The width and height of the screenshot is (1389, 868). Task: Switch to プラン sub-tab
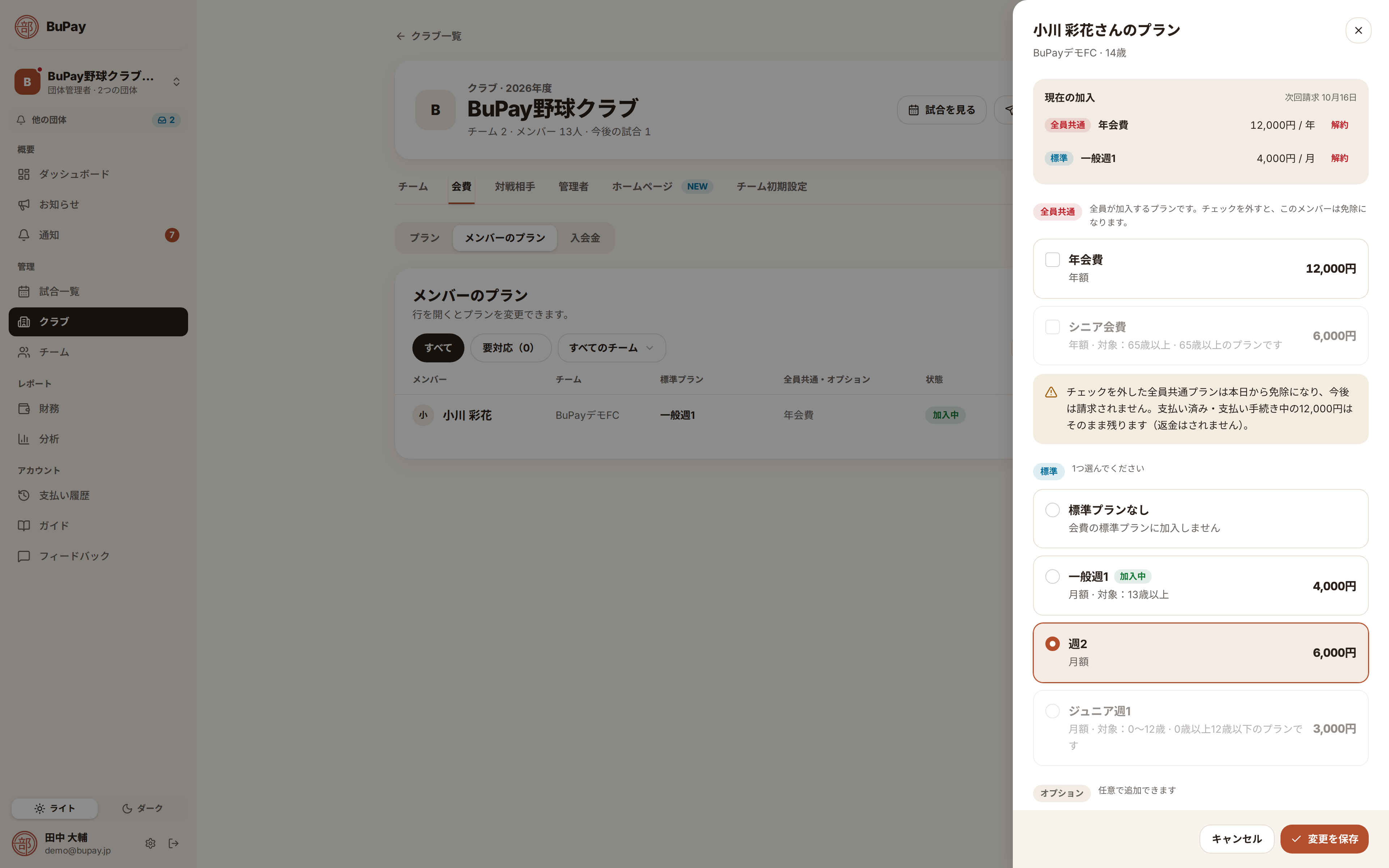pyautogui.click(x=424, y=238)
